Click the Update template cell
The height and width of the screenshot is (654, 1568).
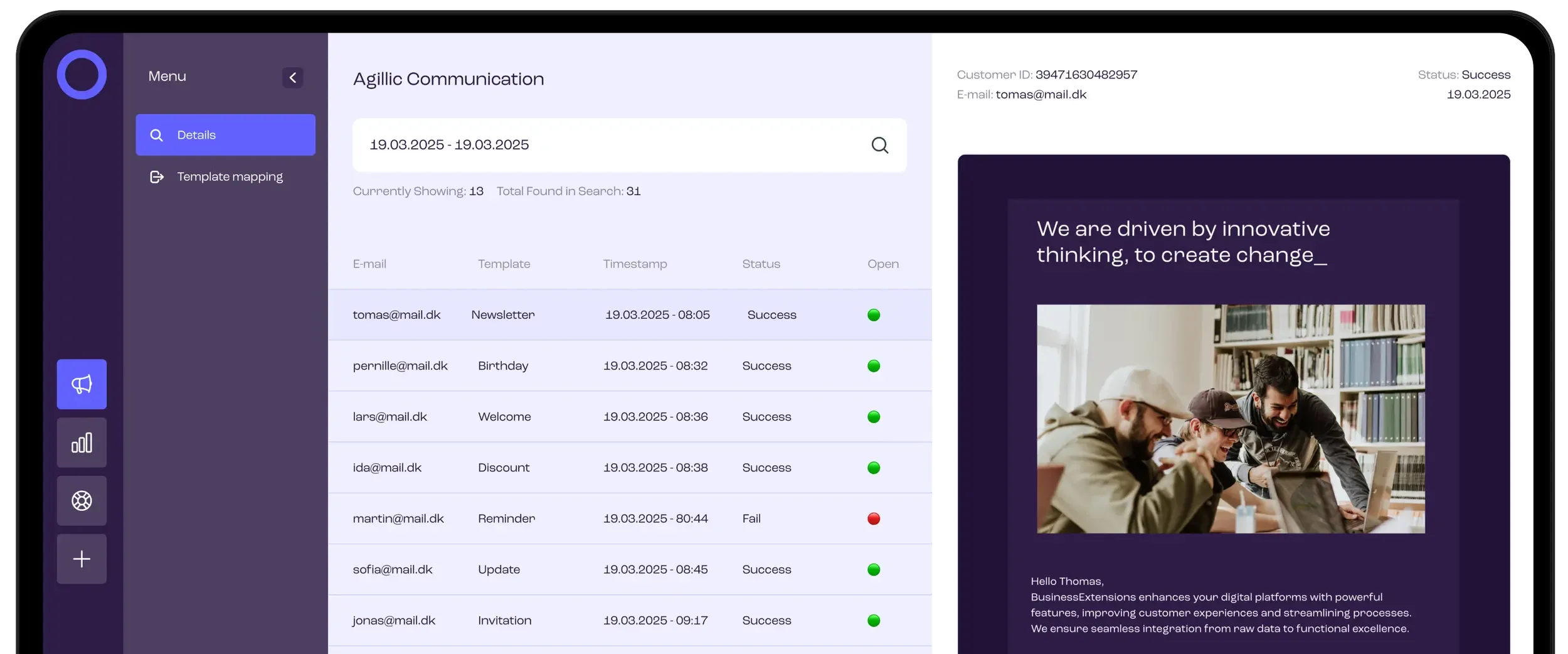point(499,569)
